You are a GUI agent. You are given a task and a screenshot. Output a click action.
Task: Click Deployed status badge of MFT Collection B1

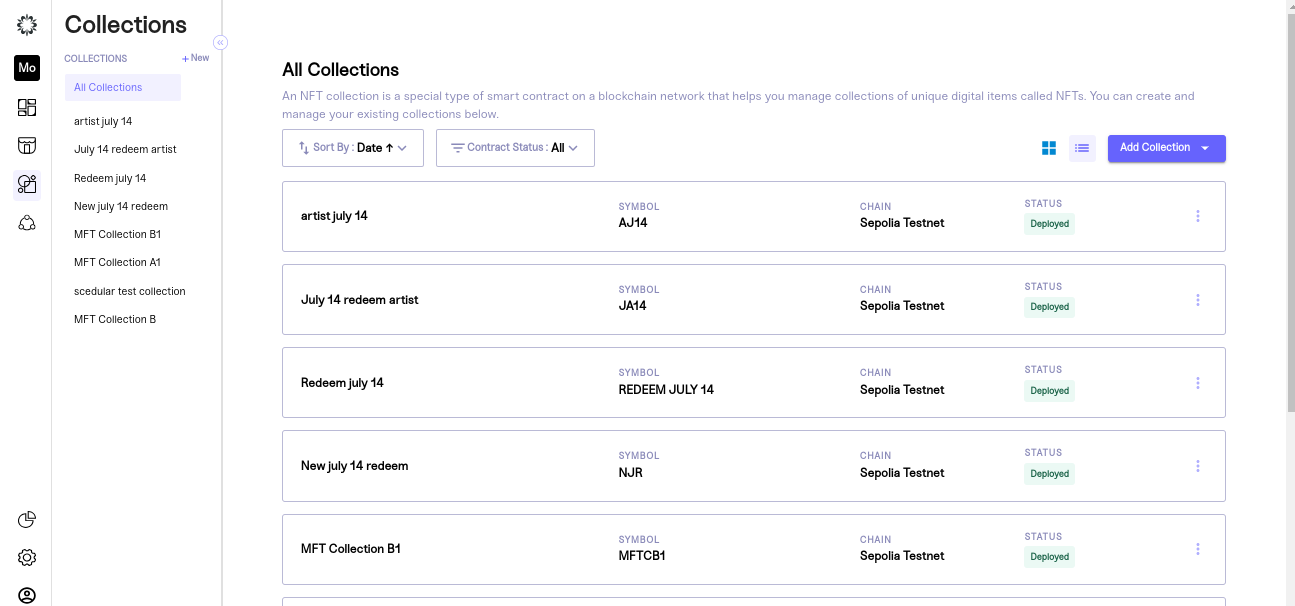click(x=1049, y=557)
